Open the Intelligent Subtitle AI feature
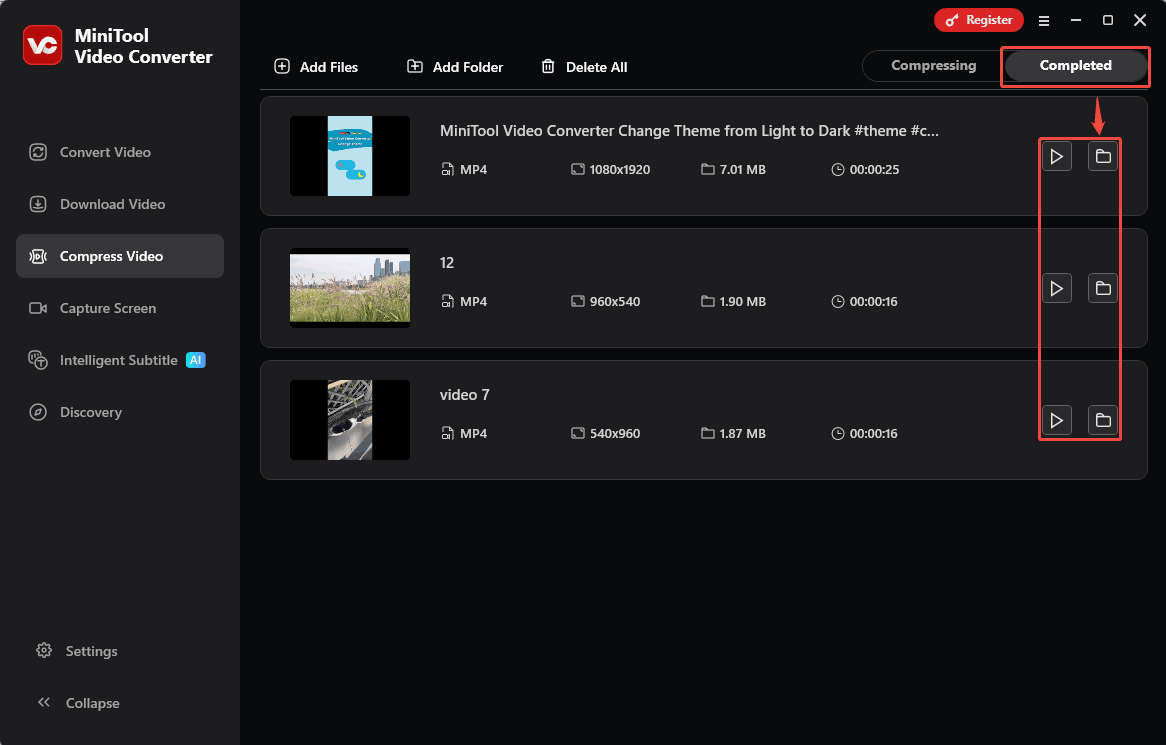The width and height of the screenshot is (1166, 745). click(x=119, y=360)
